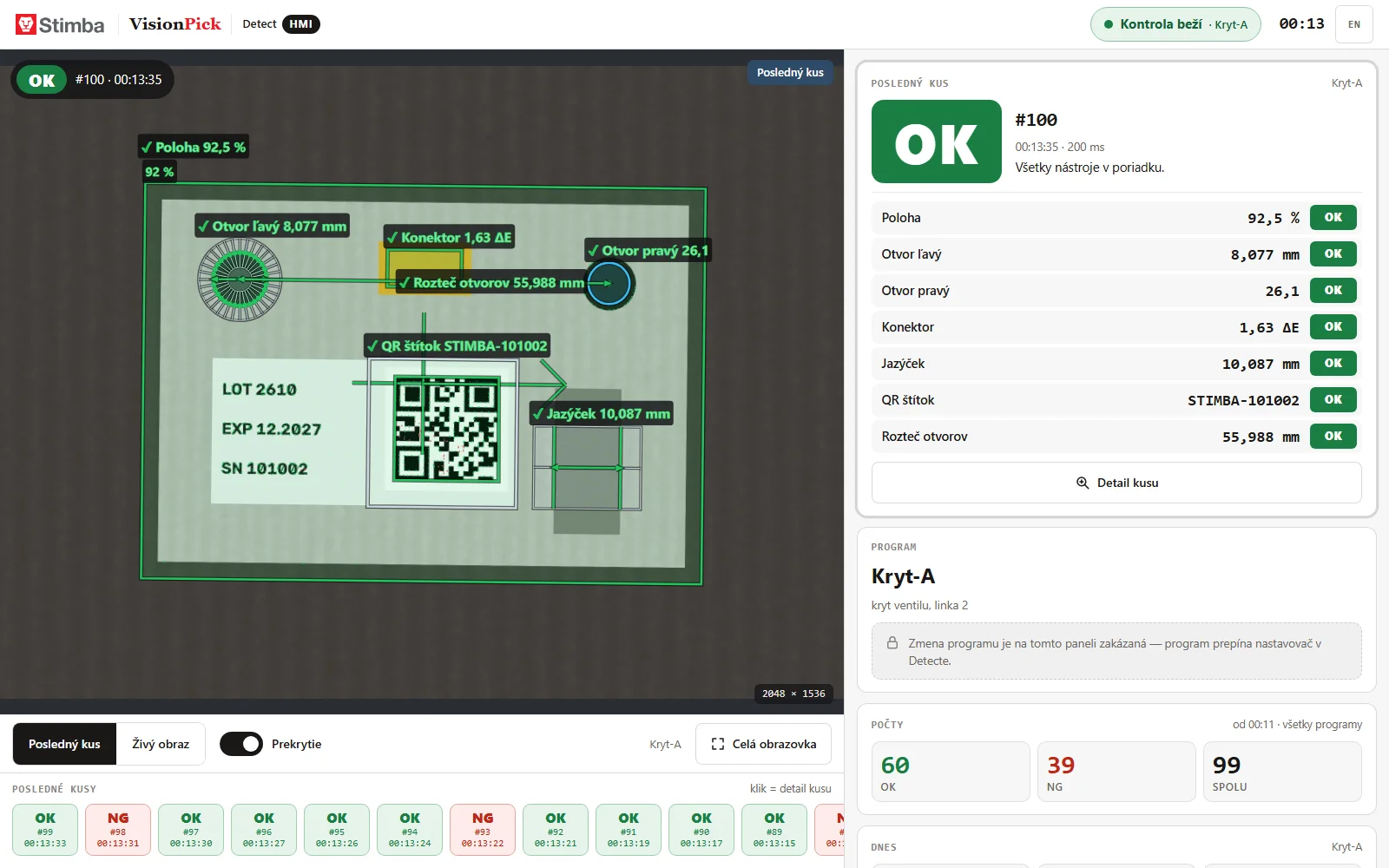Click the 39 NG counter tile

(1116, 772)
